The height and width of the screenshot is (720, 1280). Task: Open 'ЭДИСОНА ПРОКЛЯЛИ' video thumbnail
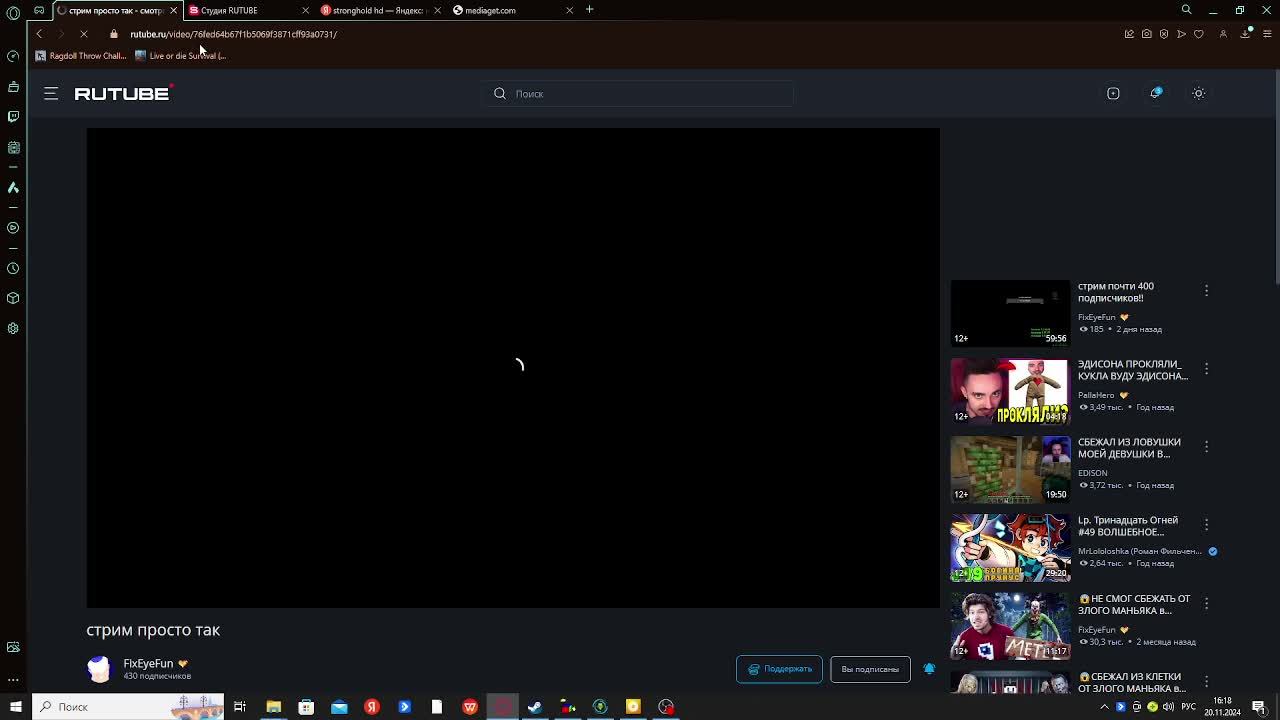[1010, 391]
